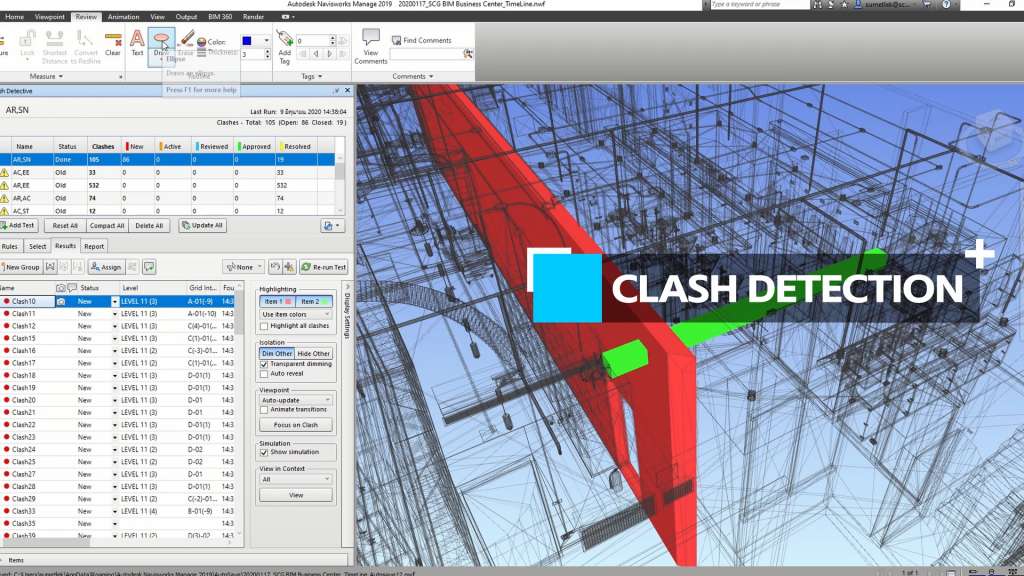The image size is (1024, 576).
Task: Uncheck Transparent dimming
Action: [x=264, y=364]
